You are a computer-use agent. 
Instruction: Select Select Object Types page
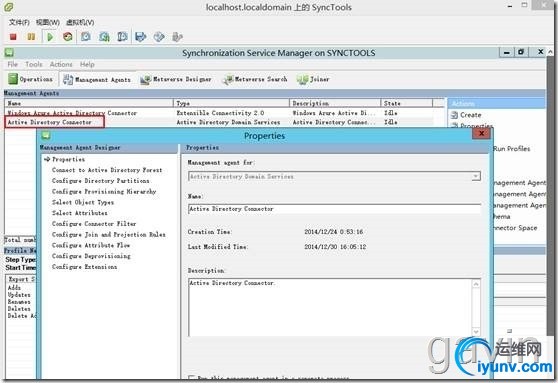[83, 202]
